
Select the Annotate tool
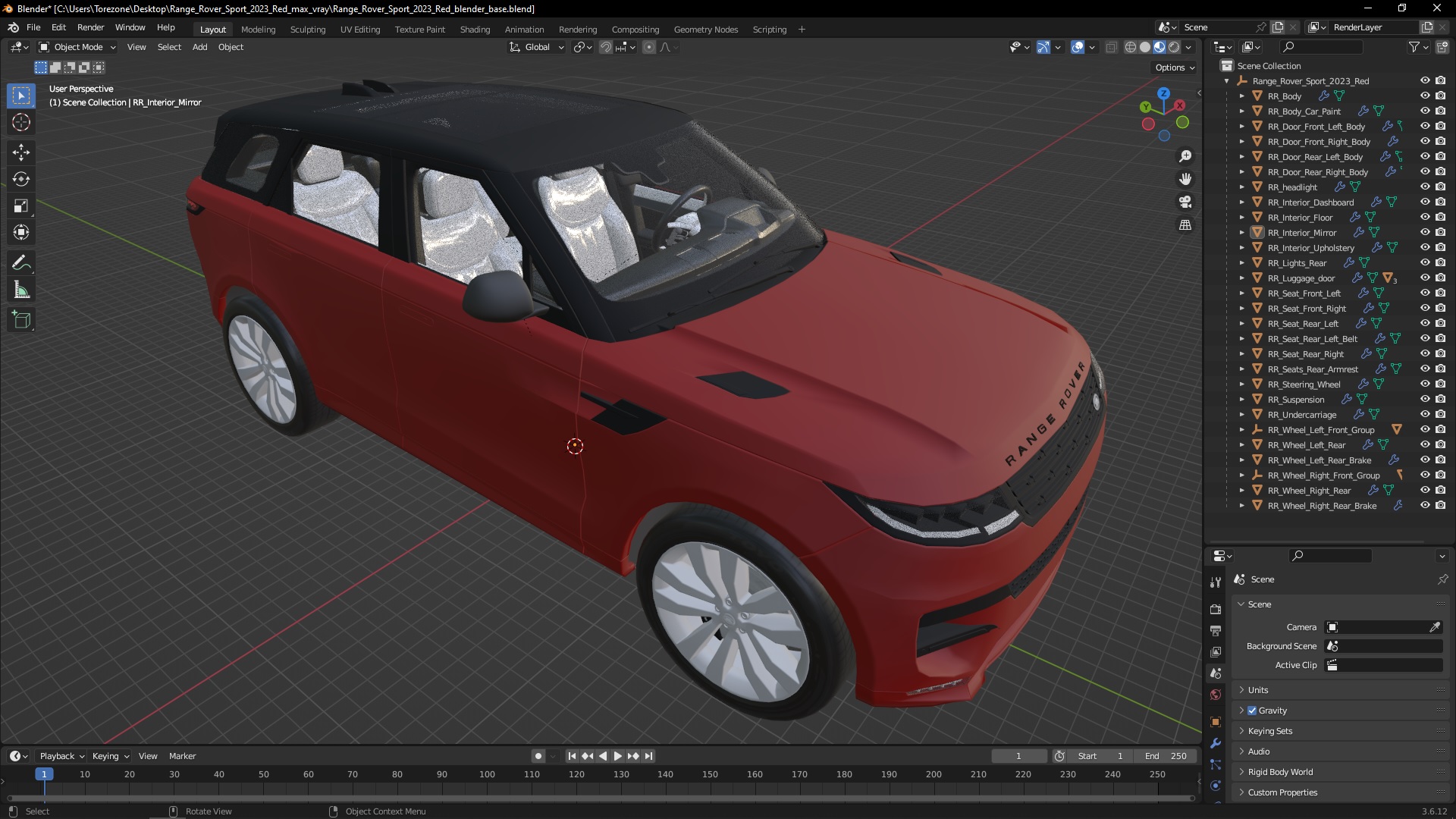coord(21,263)
